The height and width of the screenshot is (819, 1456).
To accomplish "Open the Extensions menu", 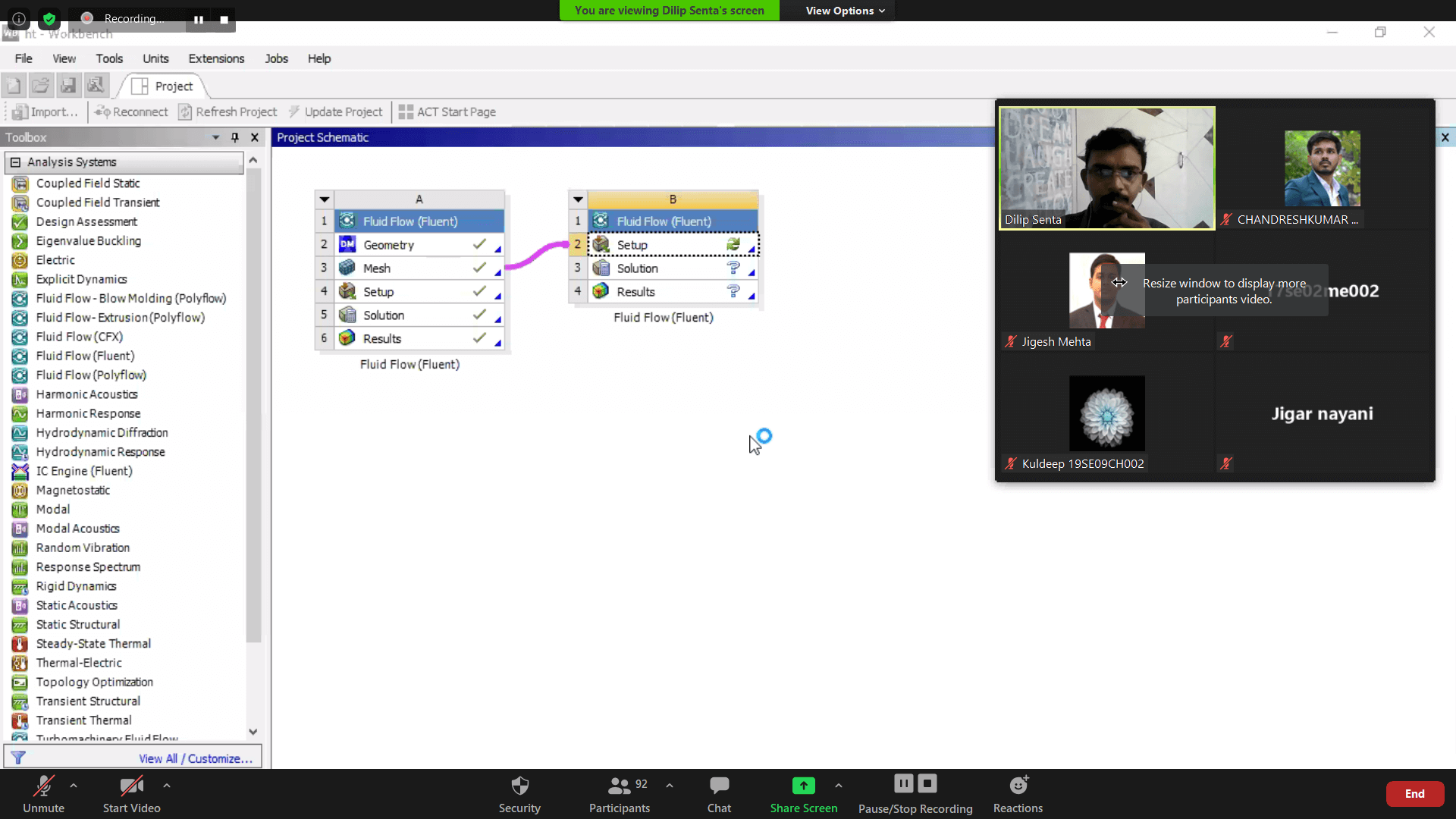I will click(216, 58).
